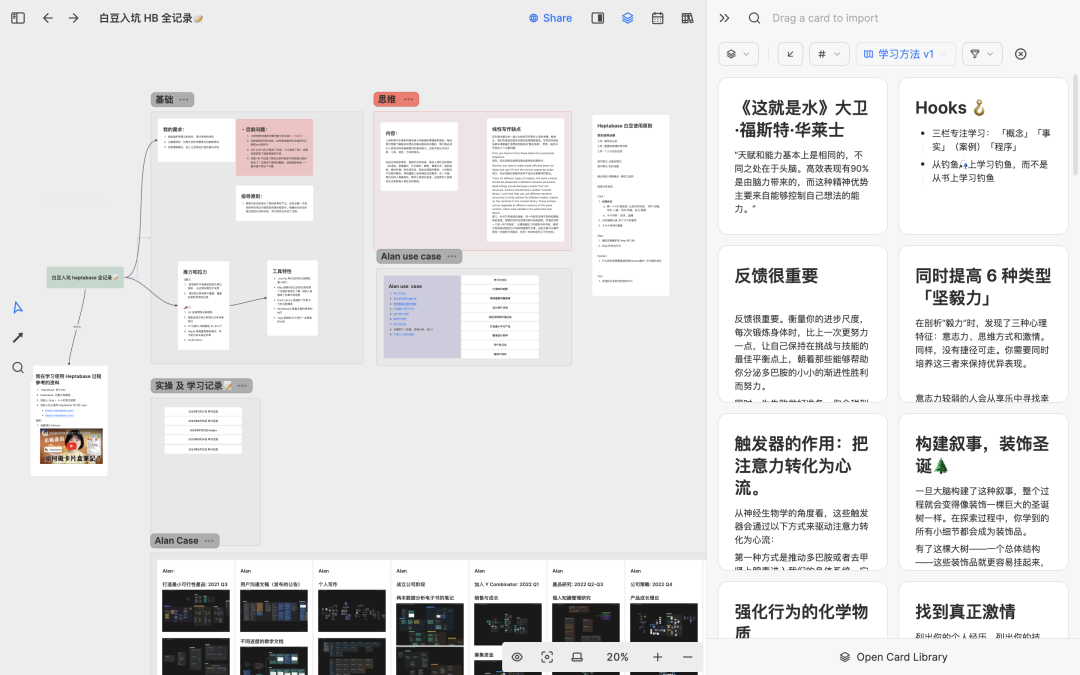Click the Share button
The height and width of the screenshot is (675, 1080).
(x=550, y=18)
